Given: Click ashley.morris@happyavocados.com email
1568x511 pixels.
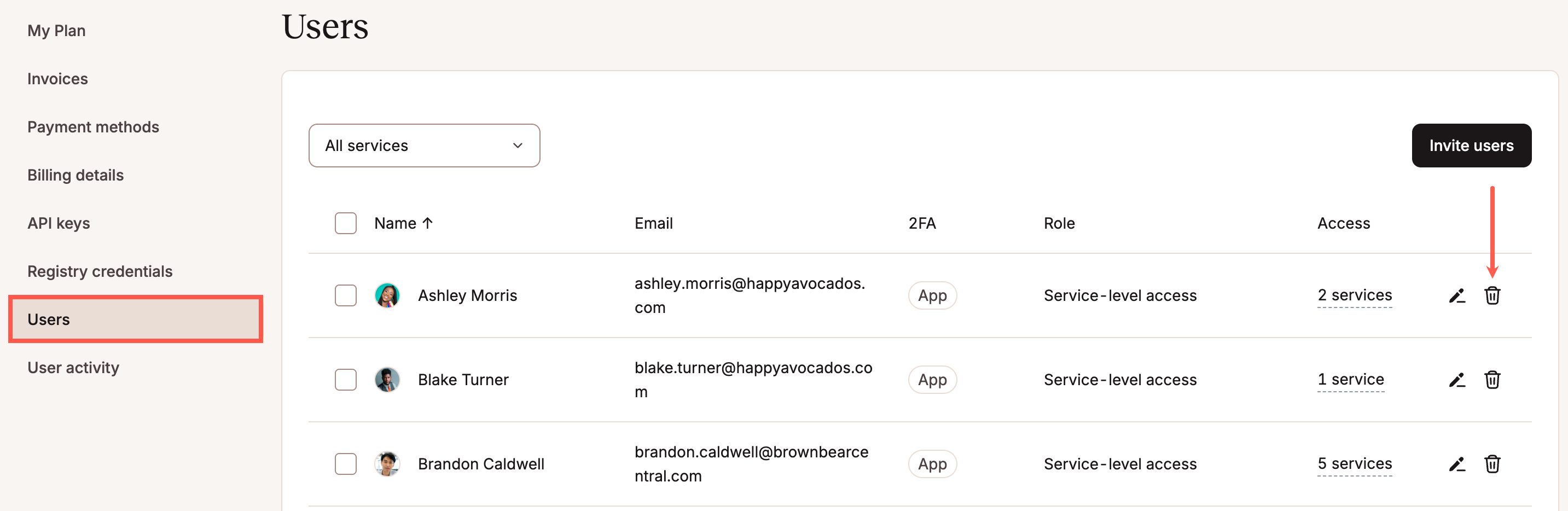Looking at the screenshot, I should click(750, 295).
